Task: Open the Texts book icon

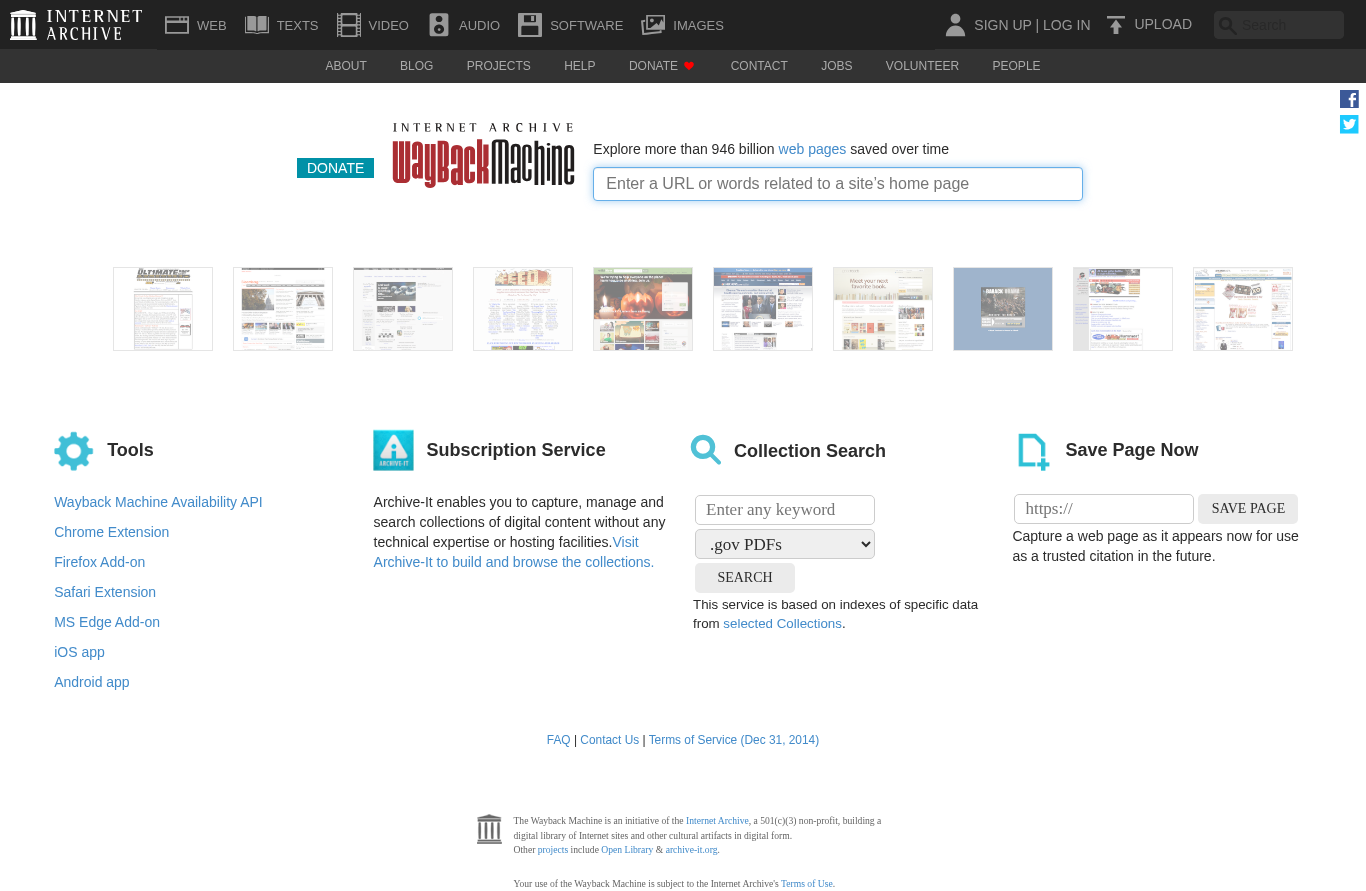Action: [257, 25]
